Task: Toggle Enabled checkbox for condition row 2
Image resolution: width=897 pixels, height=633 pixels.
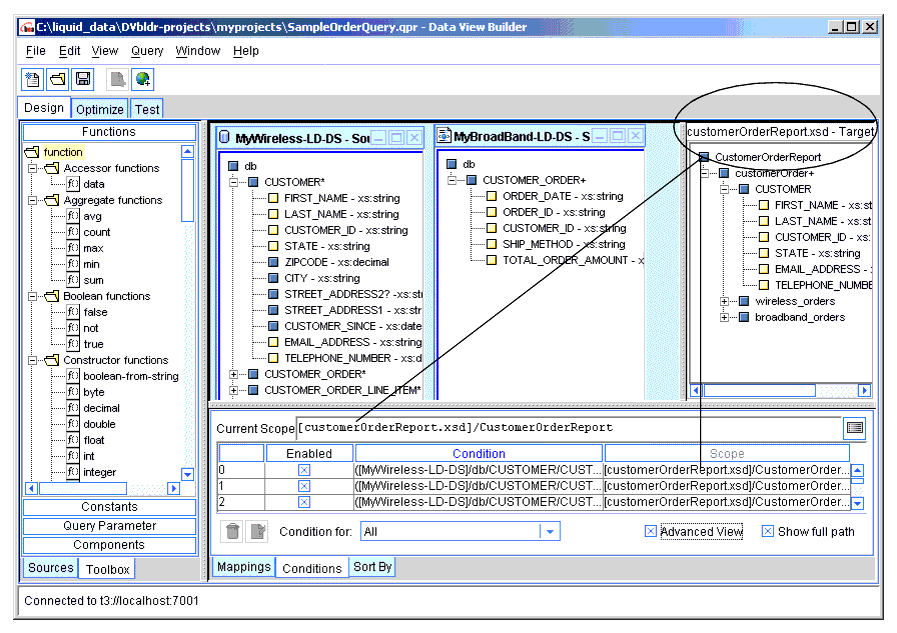Action: (x=304, y=502)
